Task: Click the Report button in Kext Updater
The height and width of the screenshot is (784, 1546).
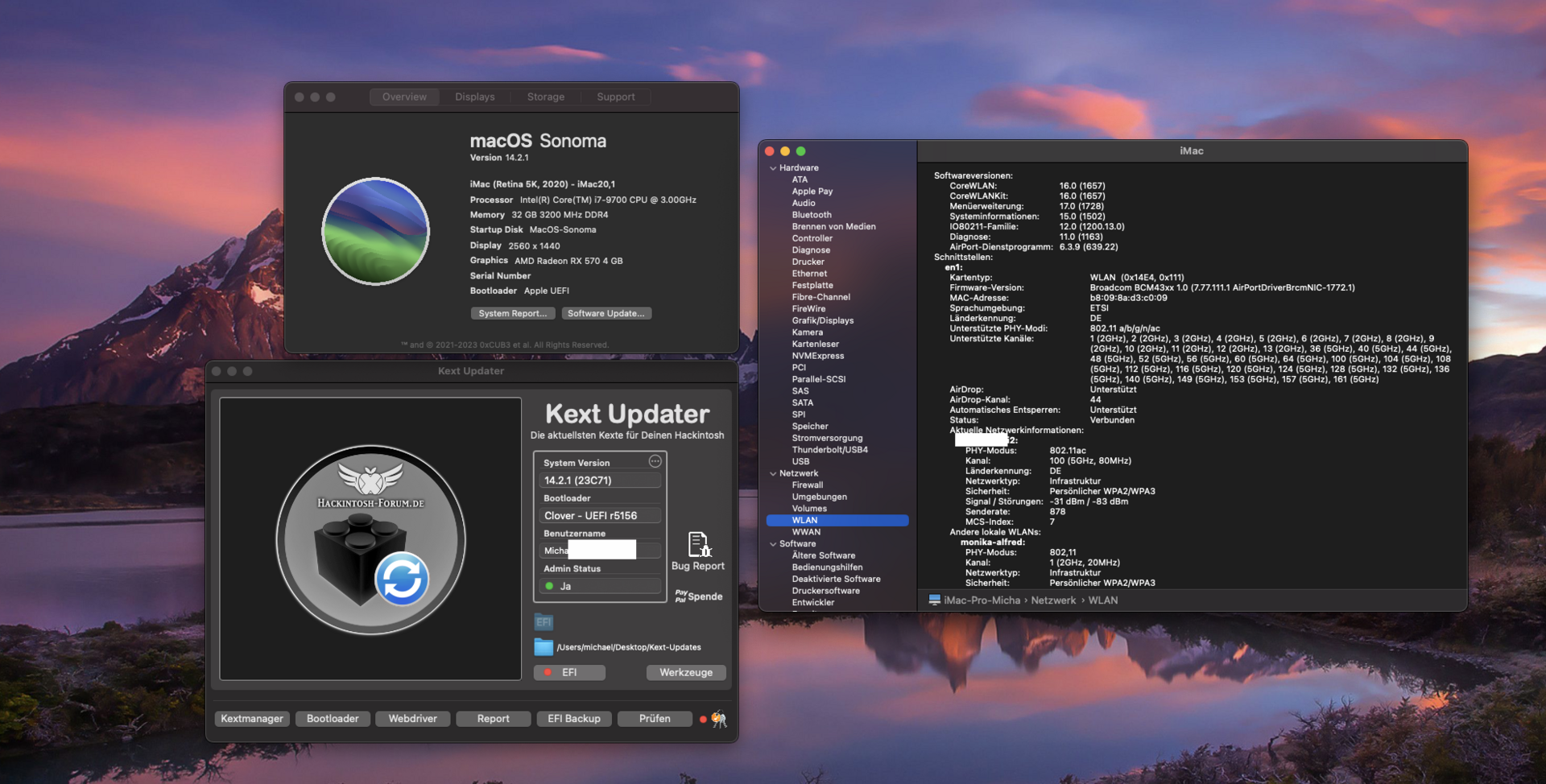Action: [494, 719]
